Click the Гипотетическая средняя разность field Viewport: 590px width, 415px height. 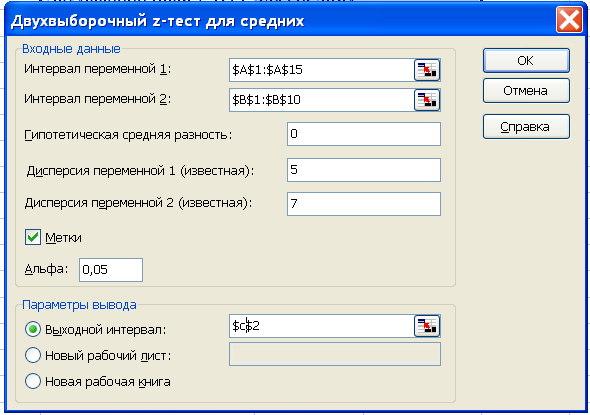(x=364, y=134)
